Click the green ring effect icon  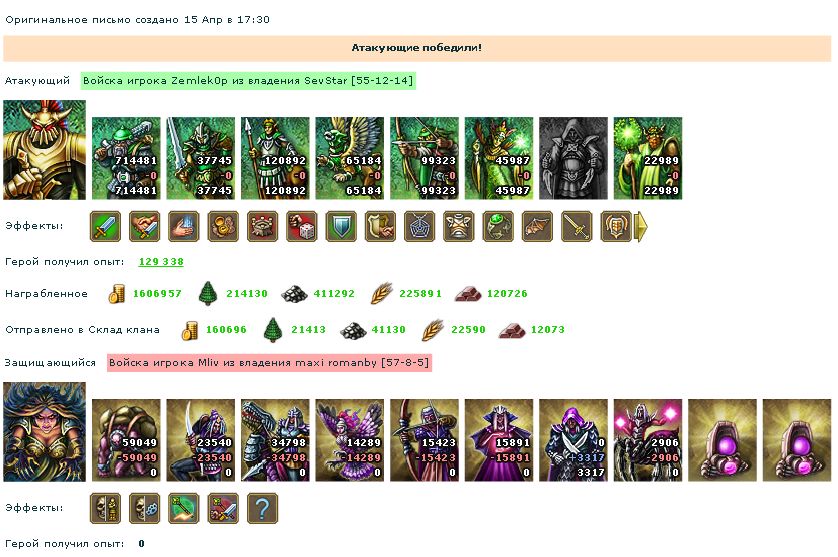point(498,226)
